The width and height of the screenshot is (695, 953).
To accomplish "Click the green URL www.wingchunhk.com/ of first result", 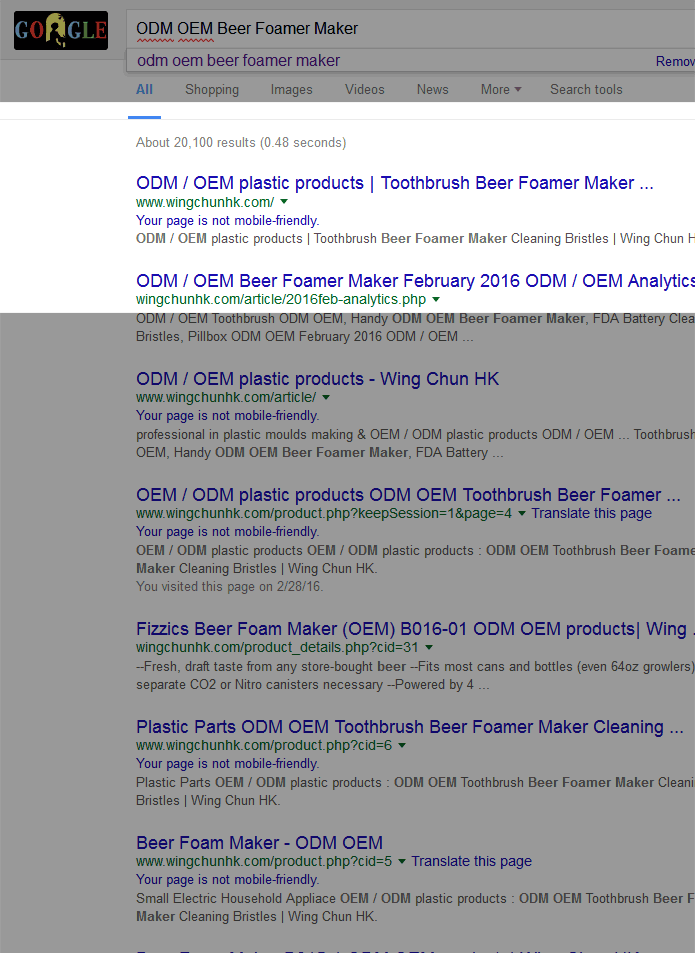I will click(x=205, y=202).
